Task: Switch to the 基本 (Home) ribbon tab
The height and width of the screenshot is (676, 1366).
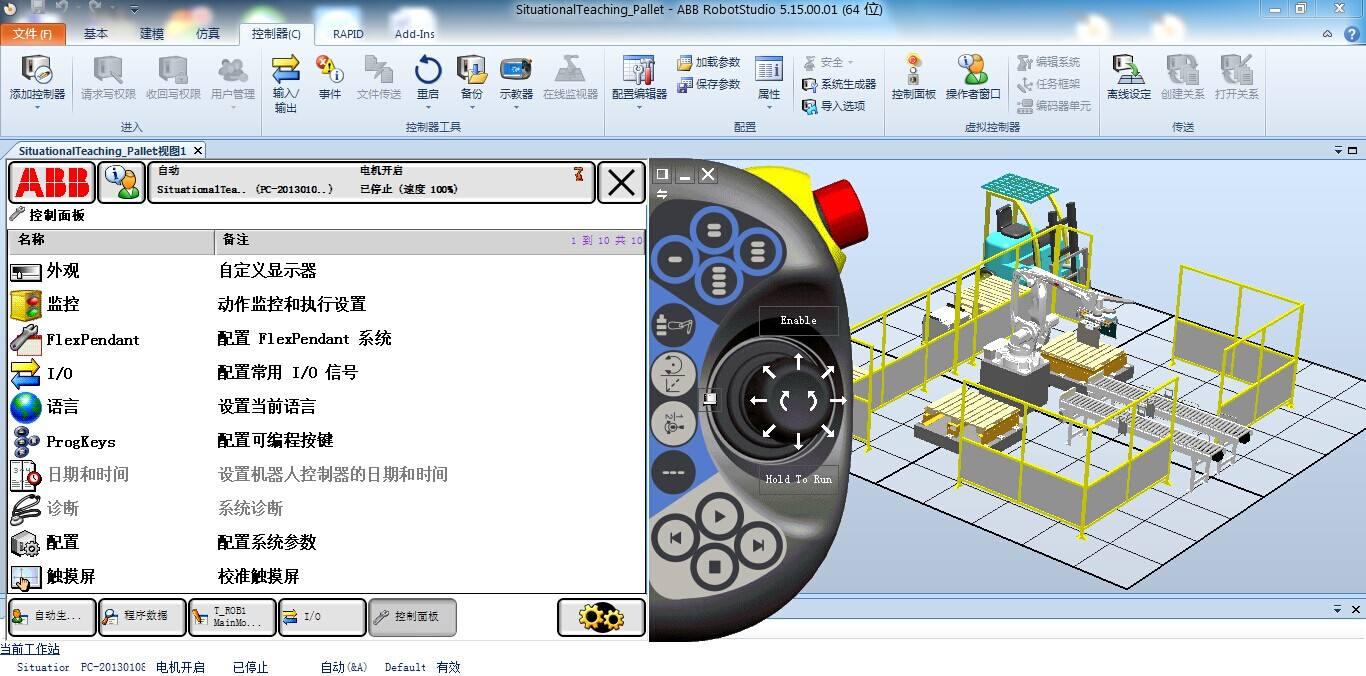Action: 96,34
